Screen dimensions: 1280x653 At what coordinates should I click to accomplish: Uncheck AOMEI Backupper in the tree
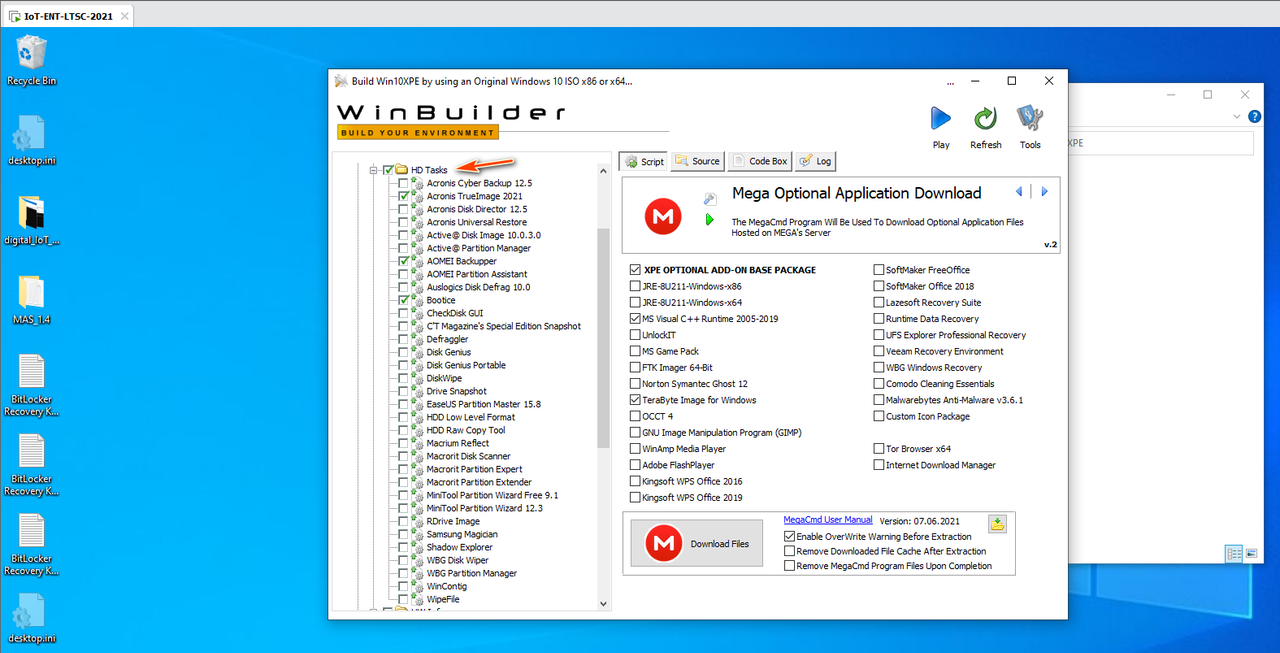tap(403, 261)
